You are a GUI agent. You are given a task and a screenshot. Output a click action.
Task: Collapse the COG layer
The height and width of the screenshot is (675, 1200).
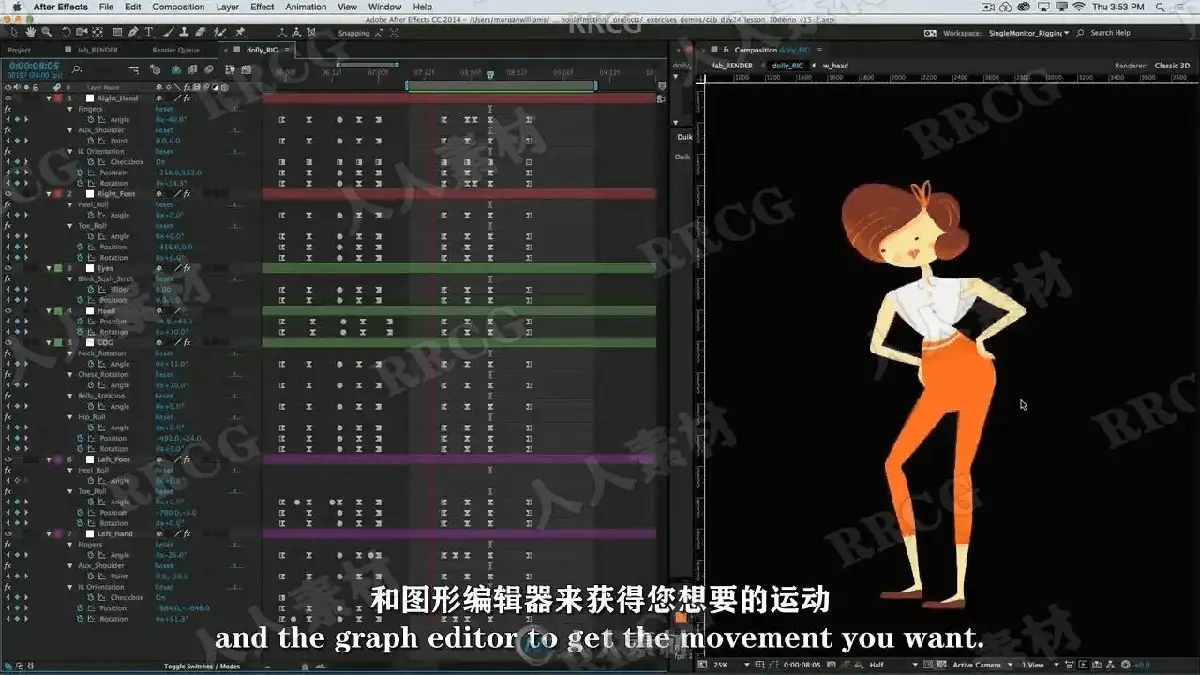point(49,342)
